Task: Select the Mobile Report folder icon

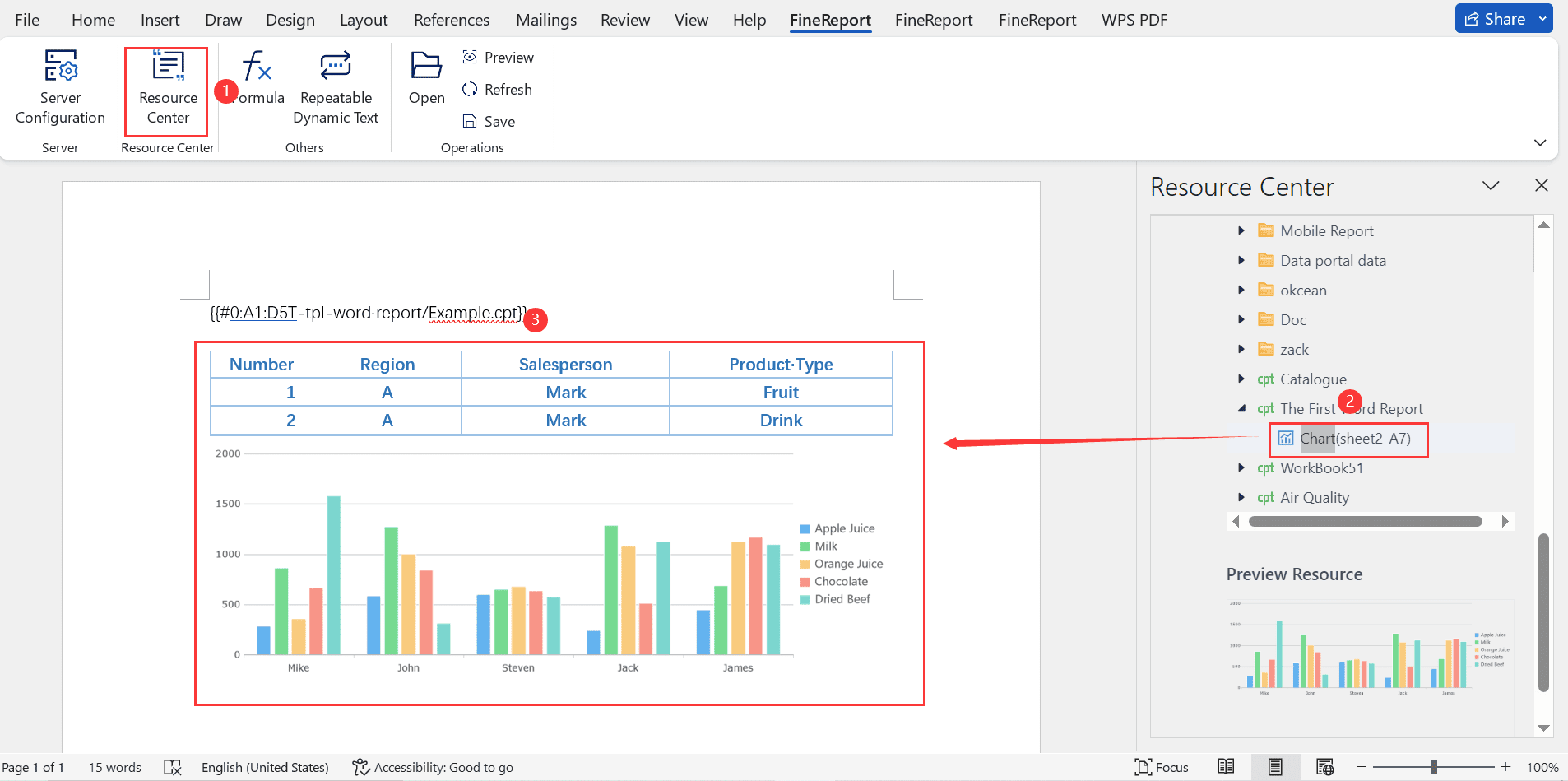Action: pyautogui.click(x=1266, y=231)
